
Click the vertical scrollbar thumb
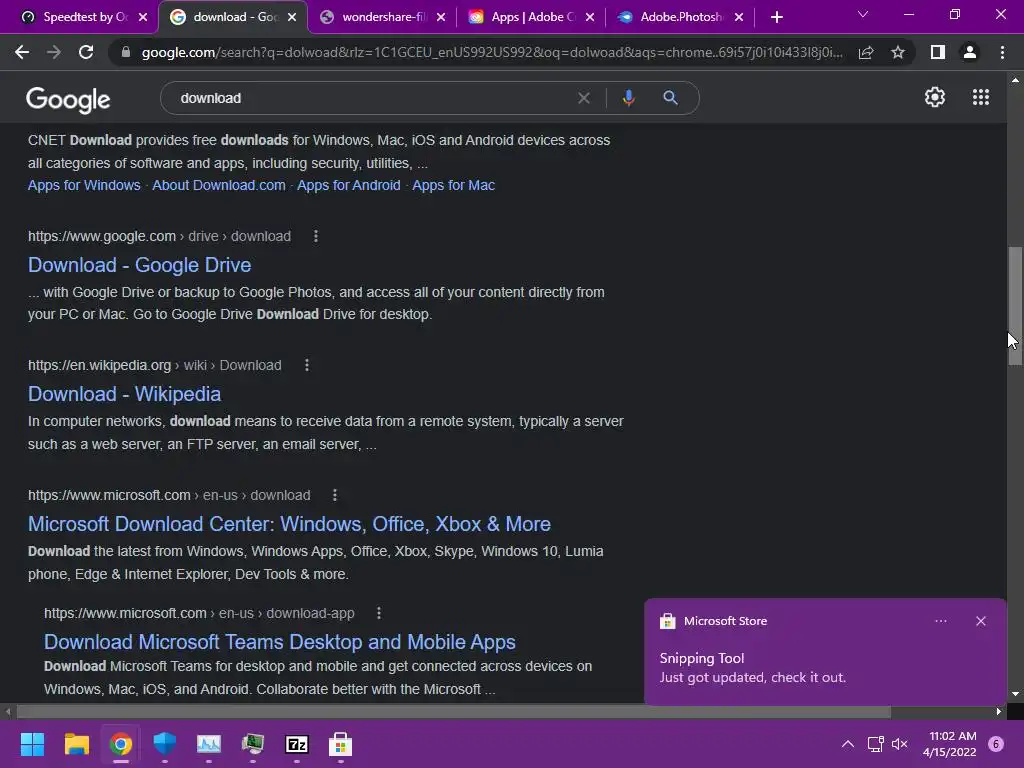(1015, 306)
